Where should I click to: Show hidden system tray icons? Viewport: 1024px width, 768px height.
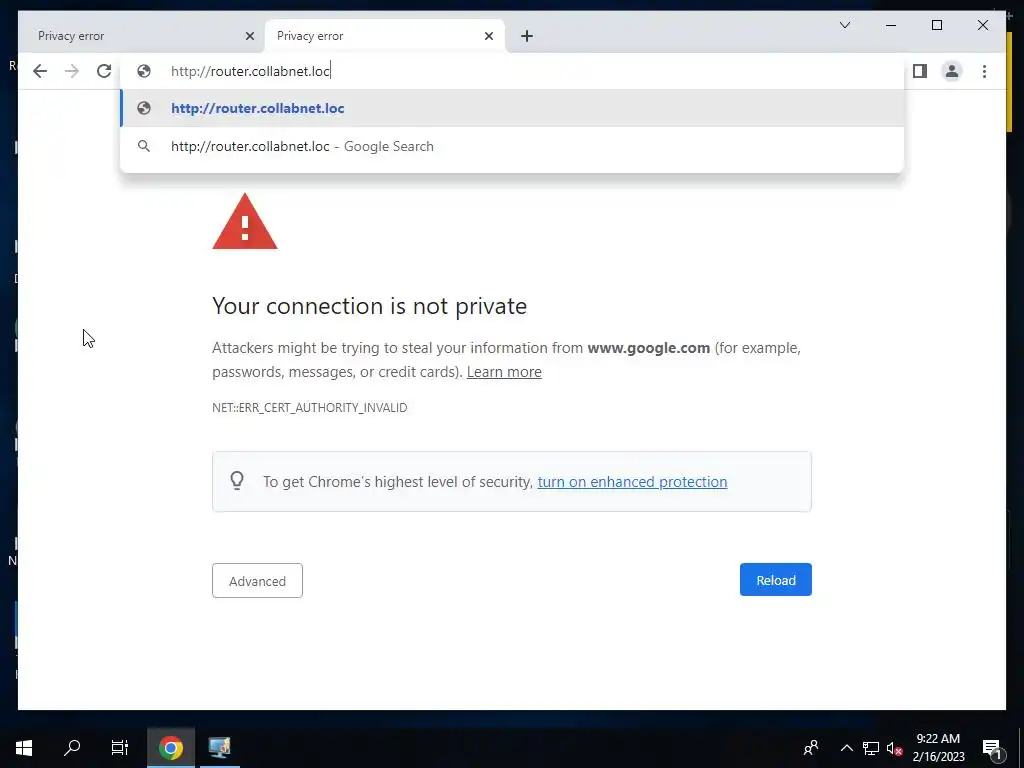[846, 748]
